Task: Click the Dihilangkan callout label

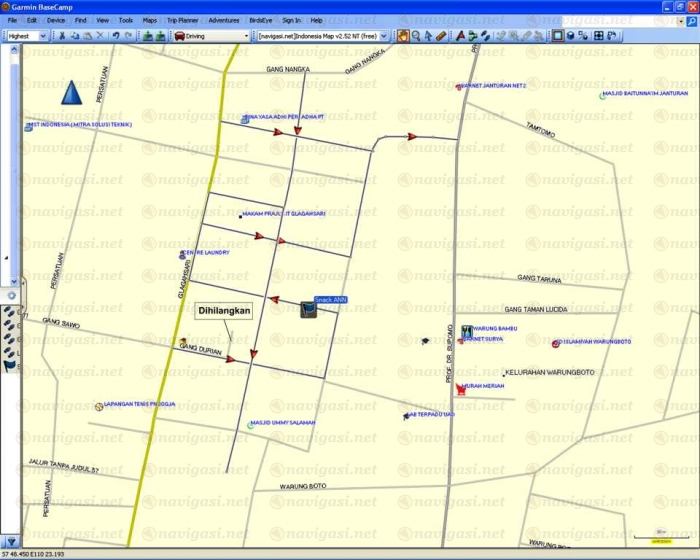Action: [x=223, y=311]
